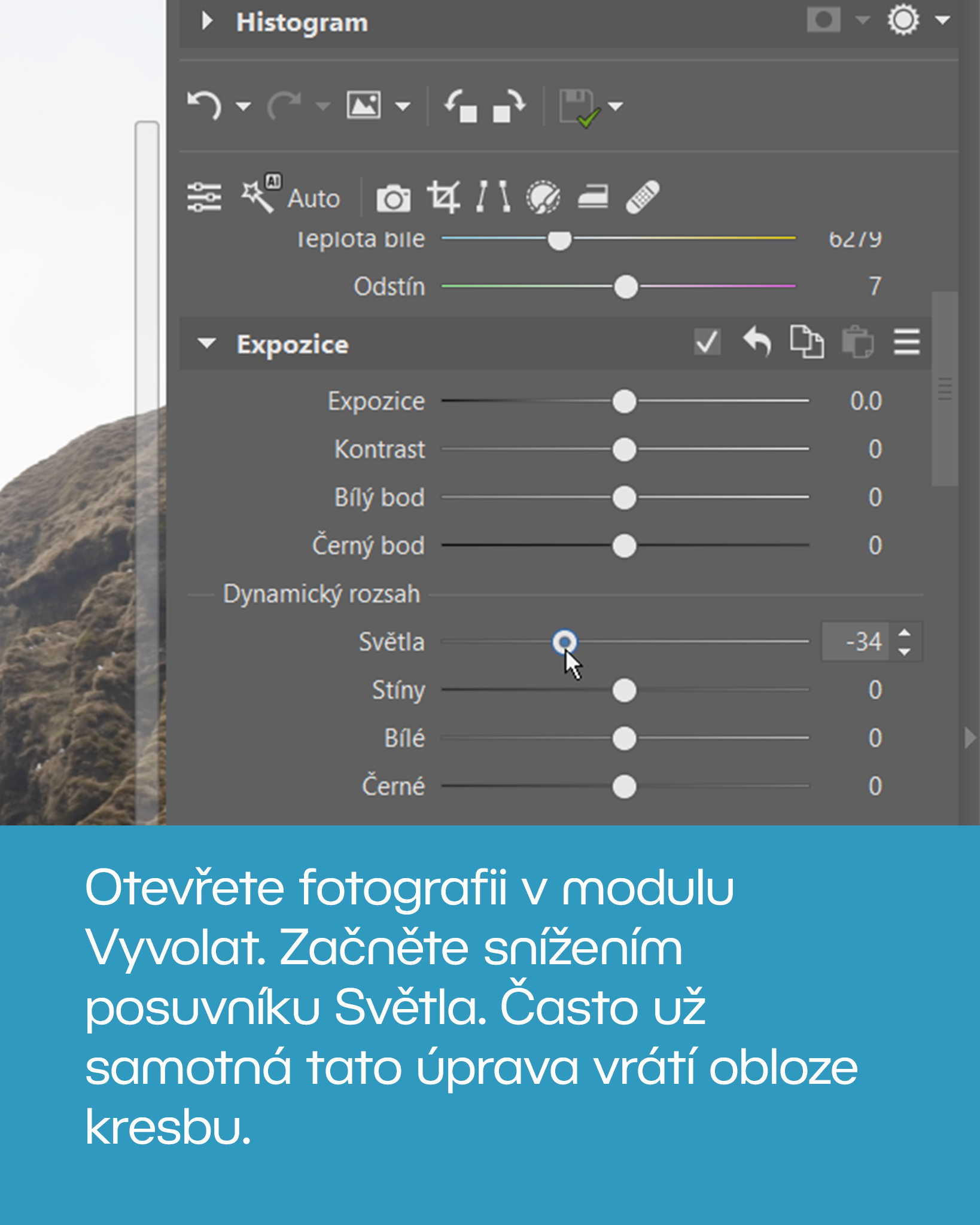Rotate image right using rotate icon

coord(509,106)
